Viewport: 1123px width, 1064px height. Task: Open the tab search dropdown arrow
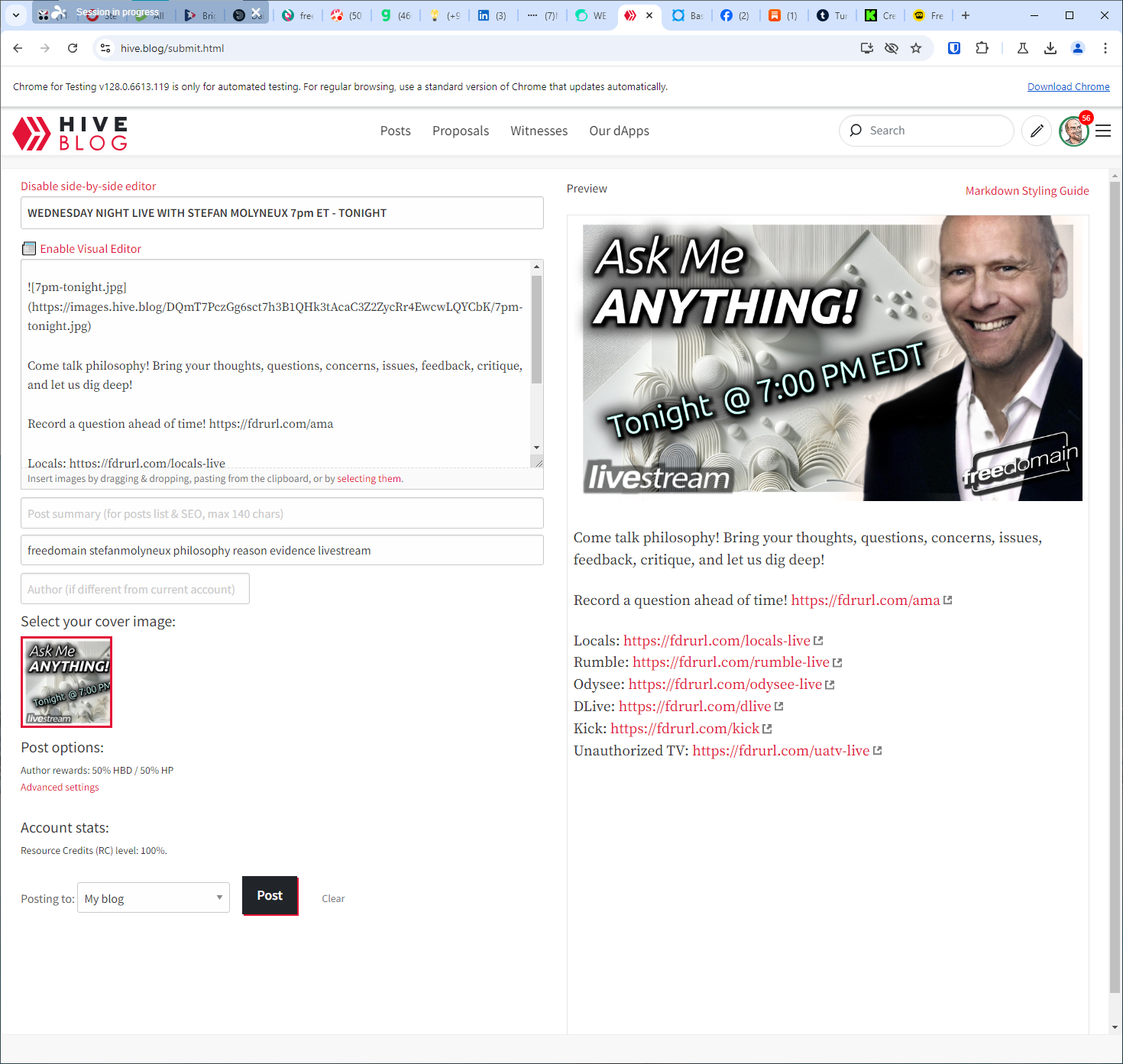tap(16, 15)
